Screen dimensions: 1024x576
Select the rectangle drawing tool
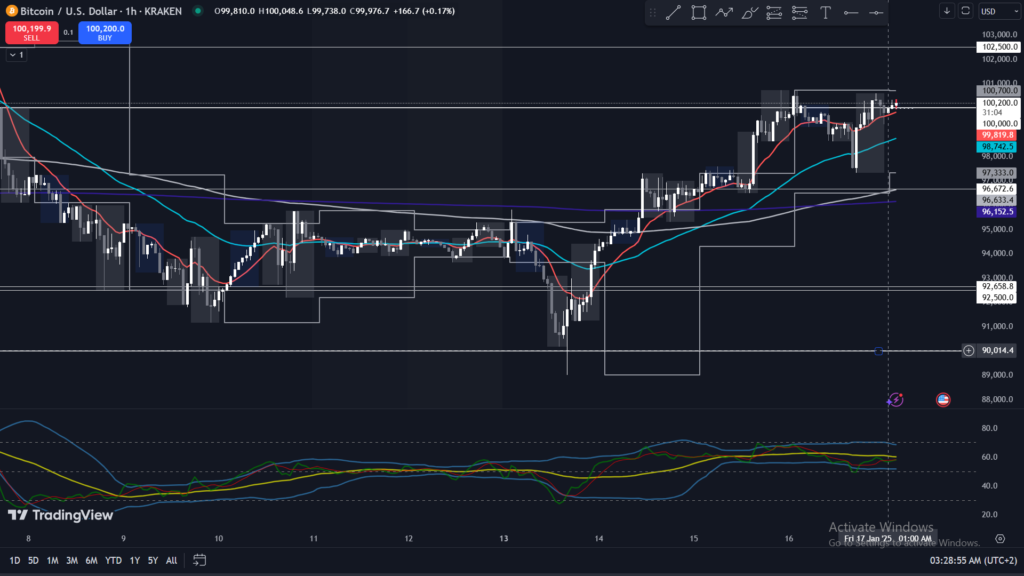698,12
